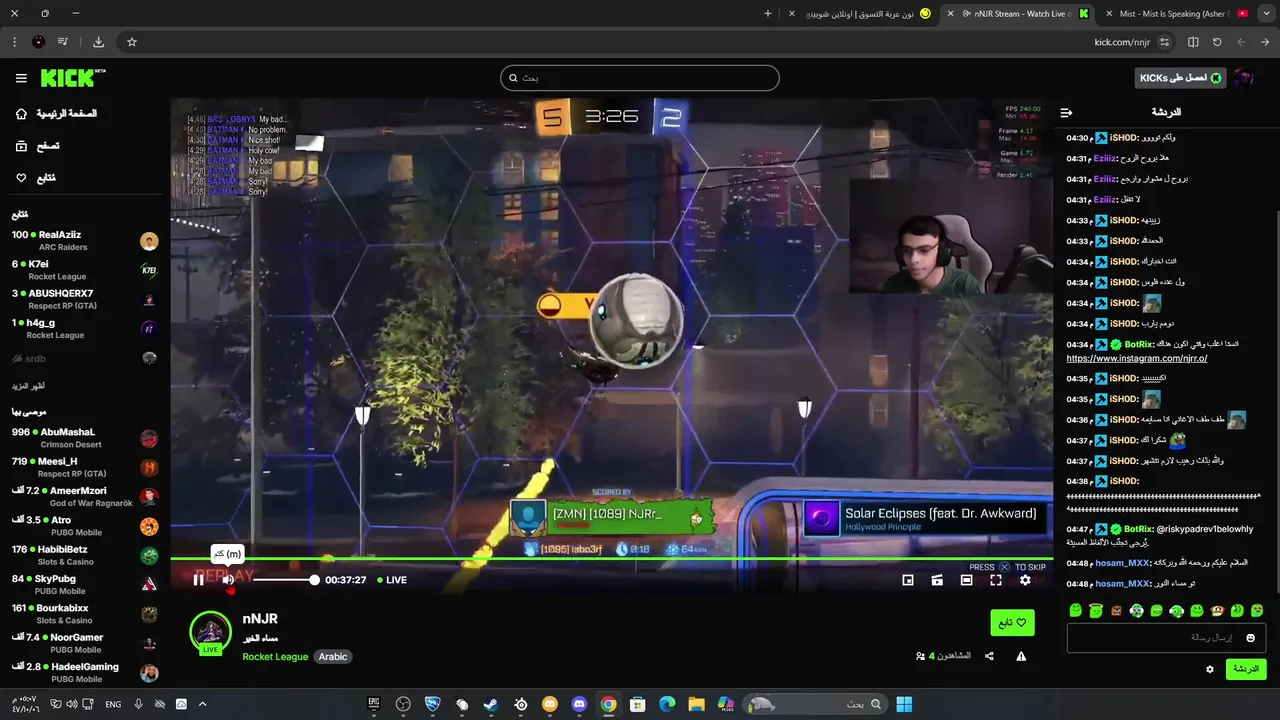Open Meesi_H recommended channel
1280x720 pixels.
click(x=85, y=467)
